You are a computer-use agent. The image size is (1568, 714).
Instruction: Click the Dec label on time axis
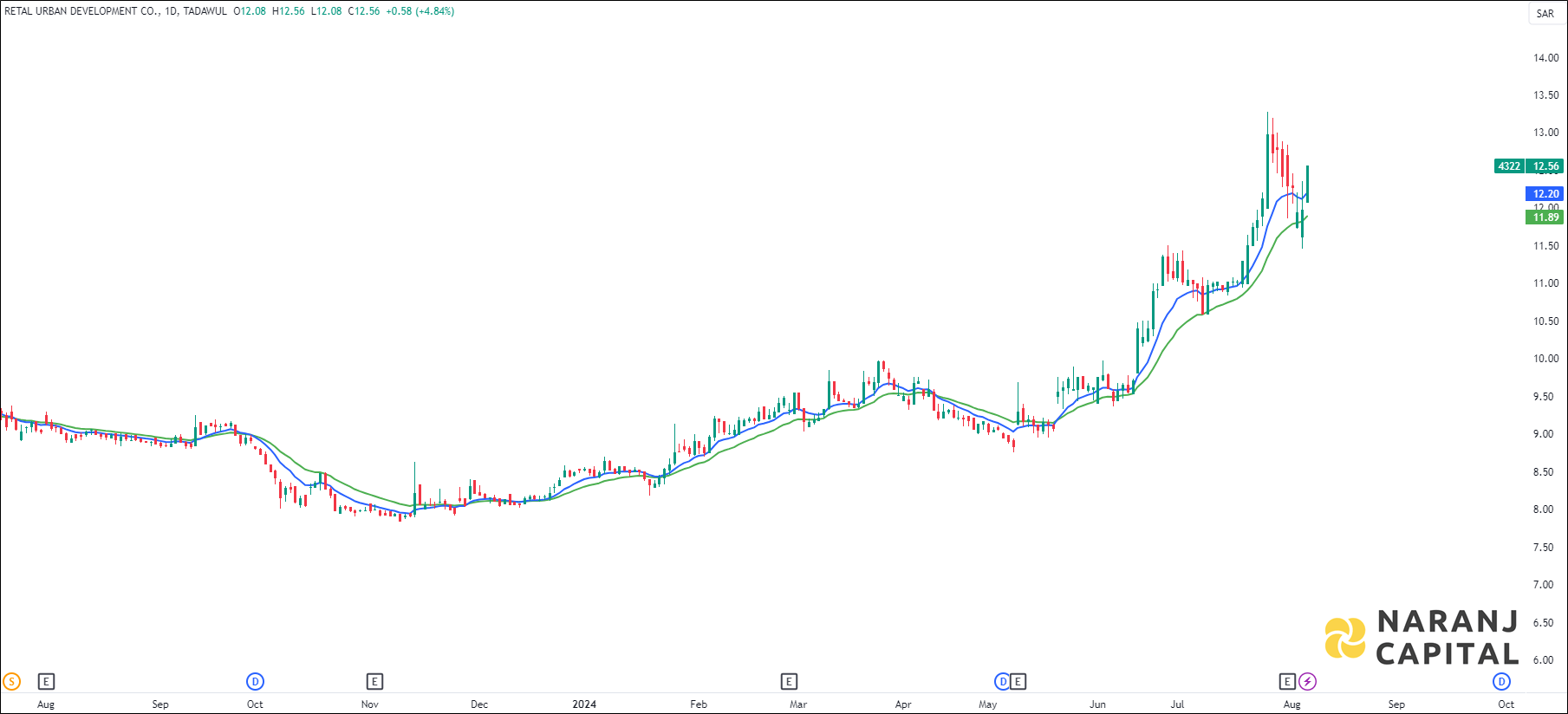click(x=479, y=704)
